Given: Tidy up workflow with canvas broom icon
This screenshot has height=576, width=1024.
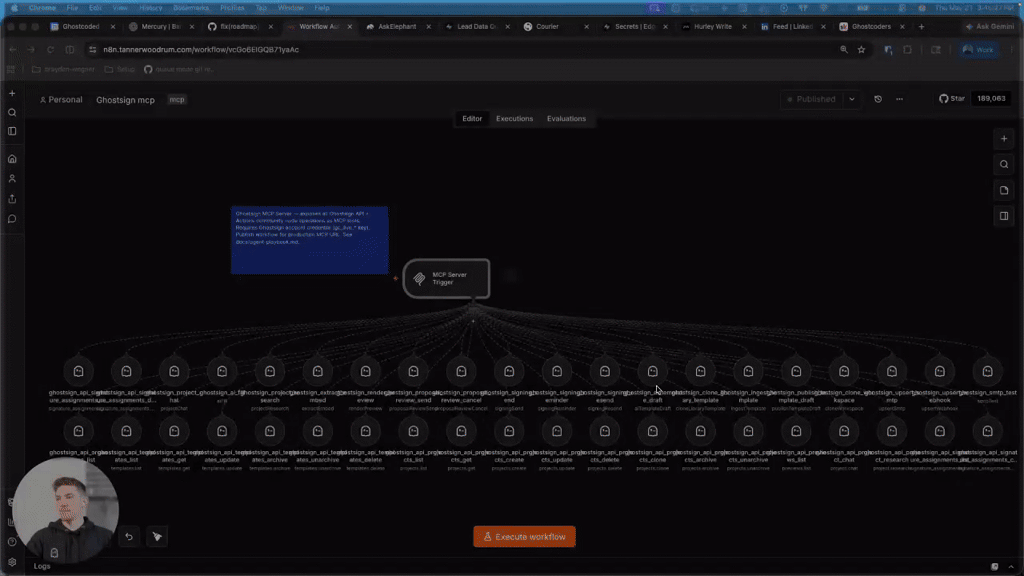Looking at the screenshot, I should [x=157, y=536].
